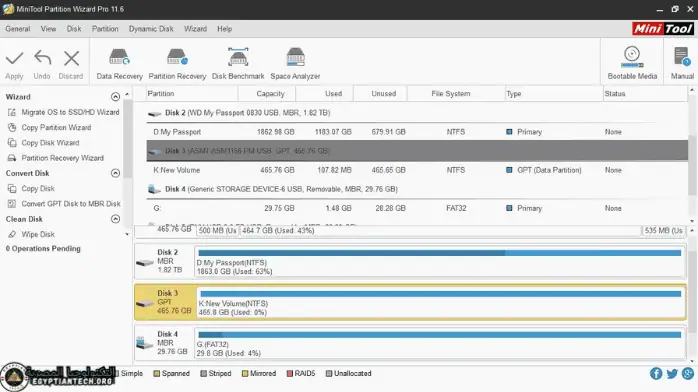Click the Copy Partition Wizard icon
Screen dimensions: 698x392
[x=12, y=128]
